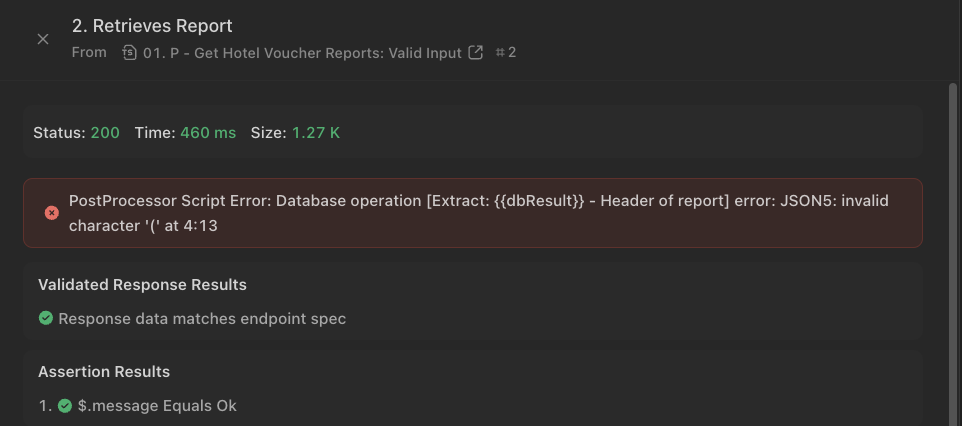Viewport: 962px width, 426px height.
Task: Select the Status 200 value
Action: (x=105, y=133)
